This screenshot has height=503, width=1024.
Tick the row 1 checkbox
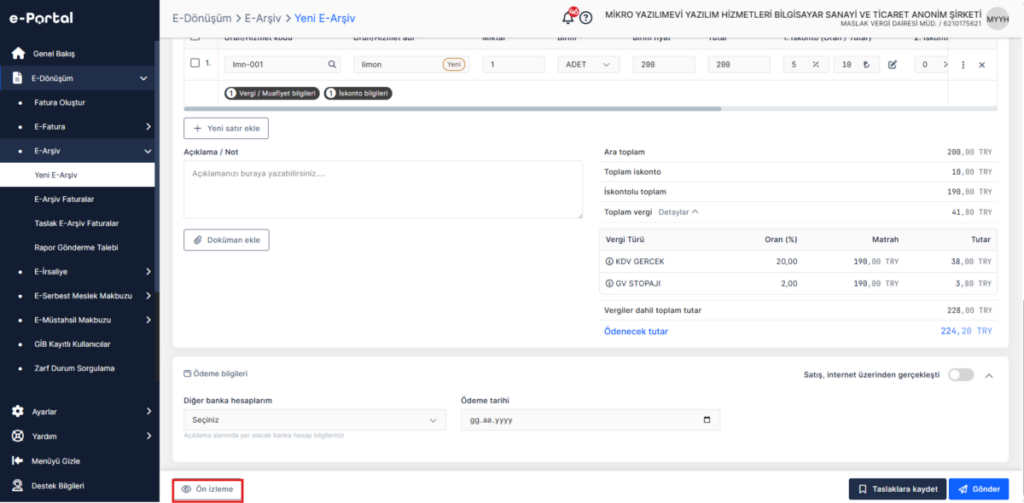pyautogui.click(x=195, y=63)
